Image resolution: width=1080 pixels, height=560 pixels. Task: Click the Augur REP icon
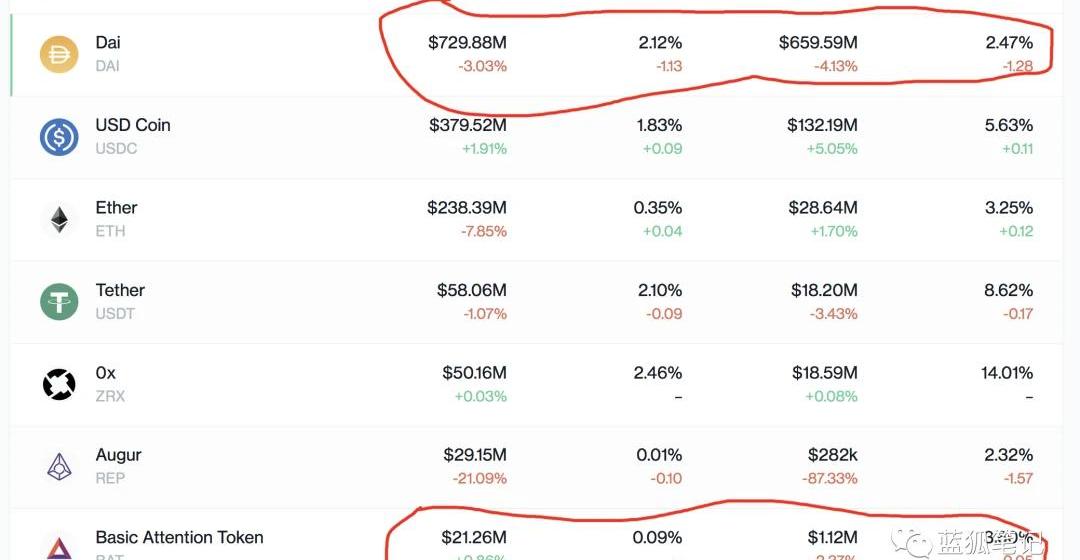pyautogui.click(x=59, y=467)
